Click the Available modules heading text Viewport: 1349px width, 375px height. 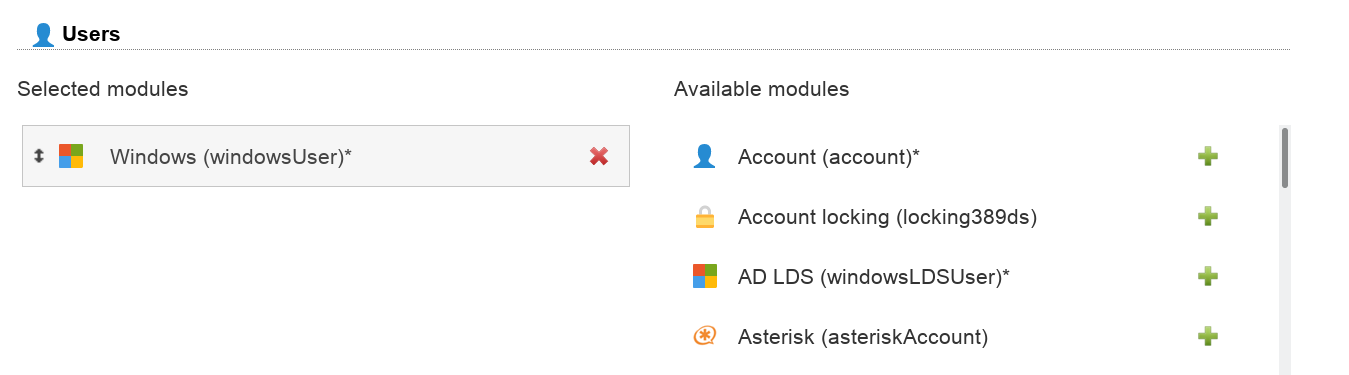point(762,89)
